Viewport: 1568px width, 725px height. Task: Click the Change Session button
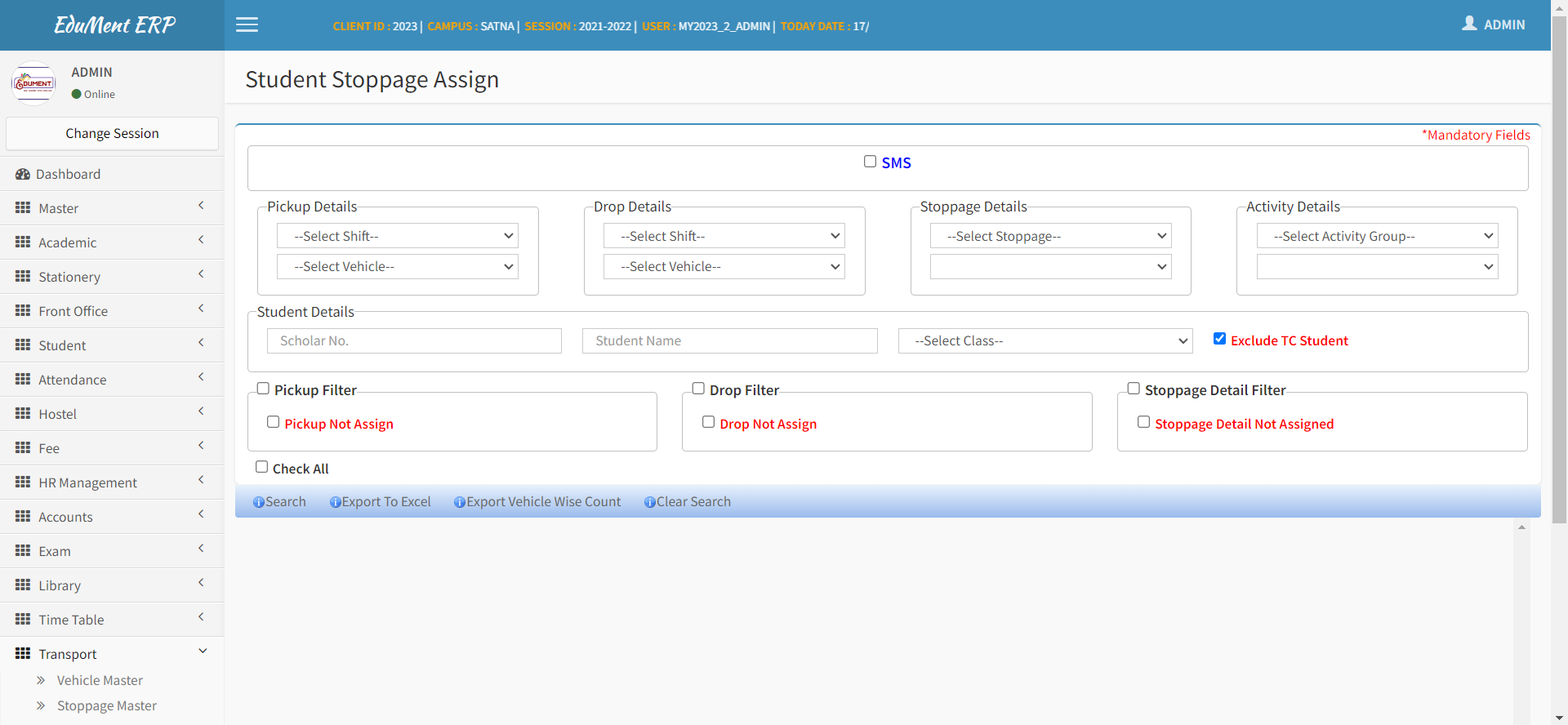pyautogui.click(x=112, y=133)
